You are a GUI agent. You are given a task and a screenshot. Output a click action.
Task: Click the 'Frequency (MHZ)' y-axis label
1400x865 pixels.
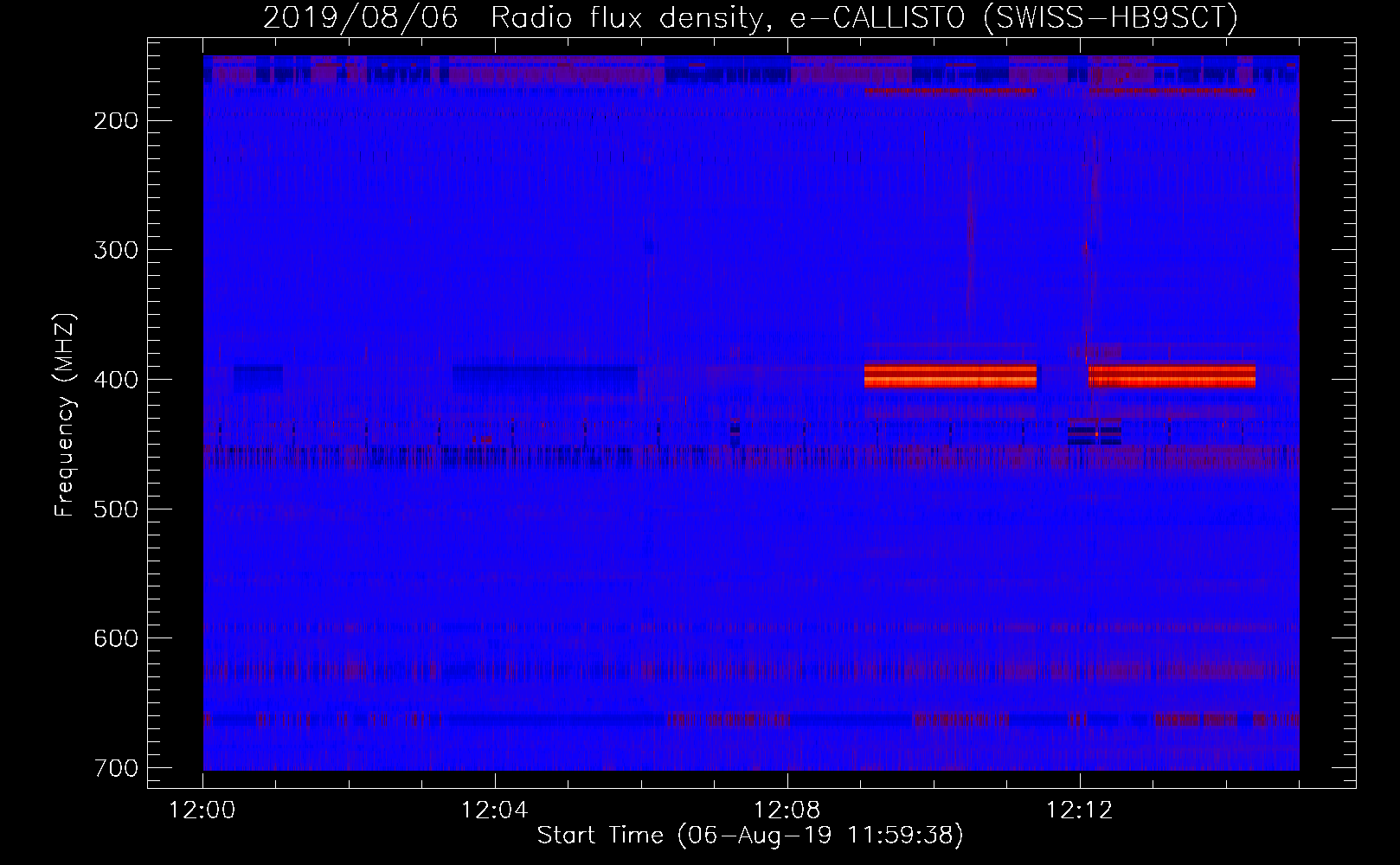tap(64, 414)
